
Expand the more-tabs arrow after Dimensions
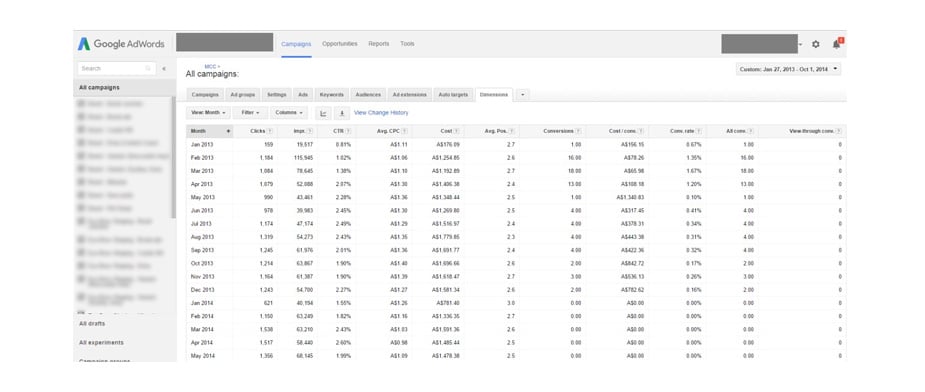tap(523, 94)
